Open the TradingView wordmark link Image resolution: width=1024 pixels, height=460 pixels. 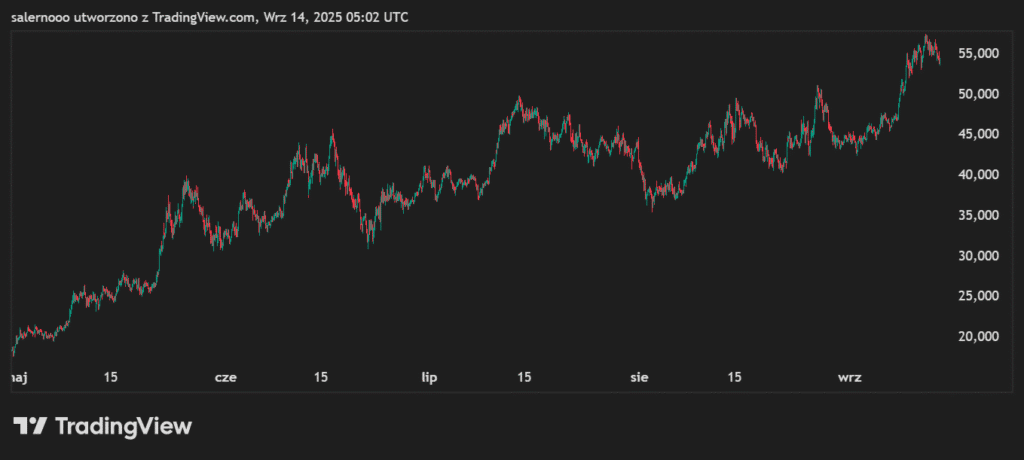pos(122,426)
